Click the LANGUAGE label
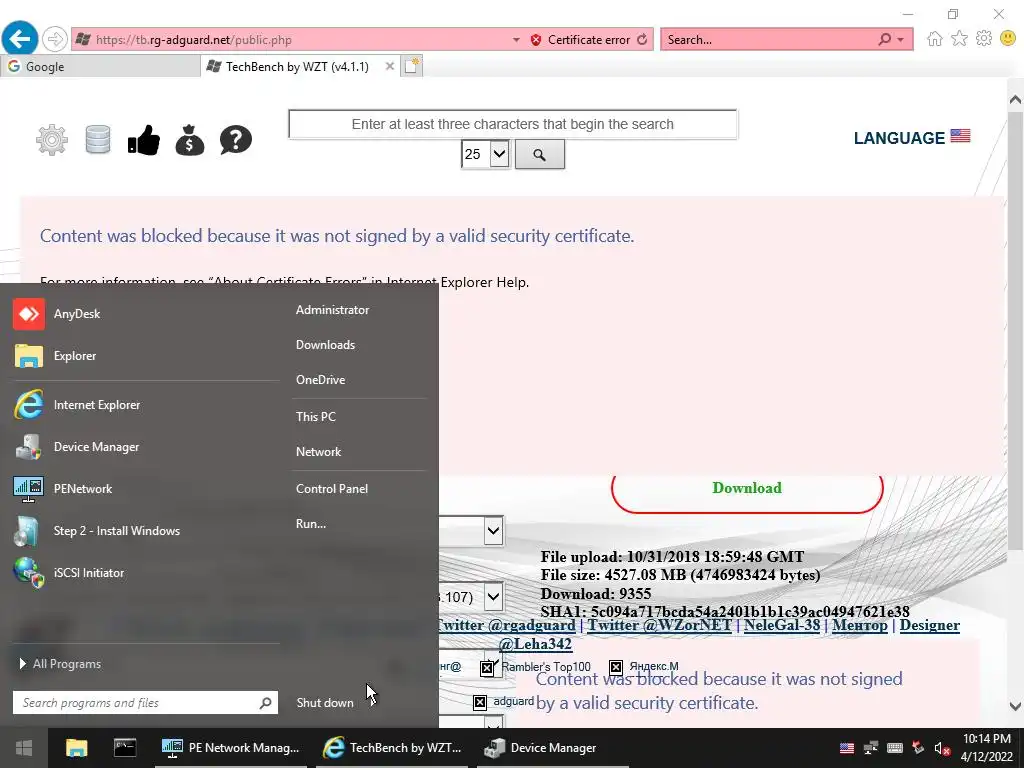This screenshot has width=1024, height=768. [899, 138]
